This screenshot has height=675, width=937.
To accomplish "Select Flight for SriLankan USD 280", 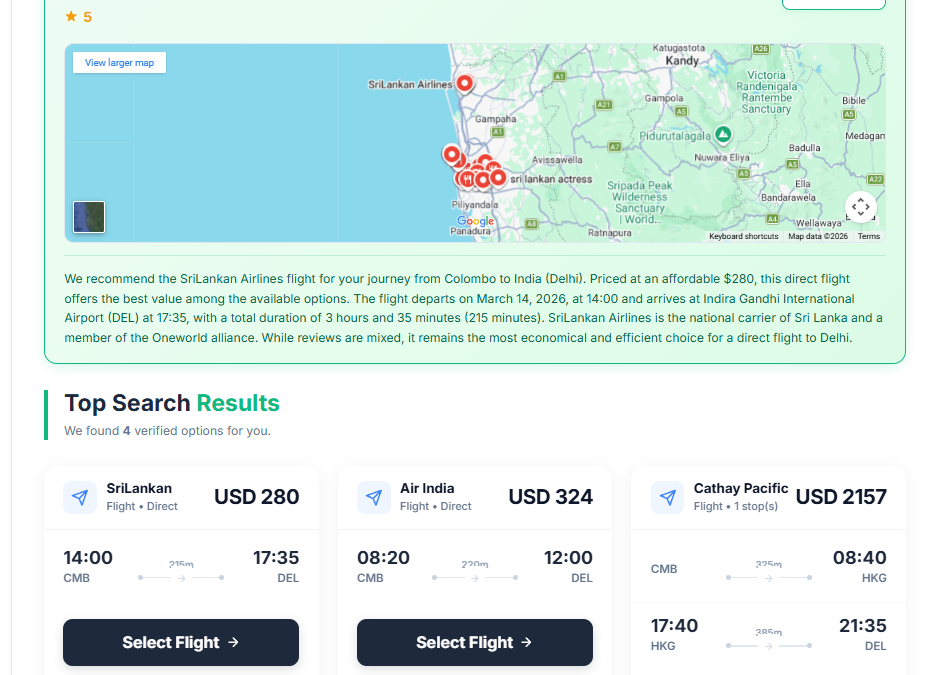I will [181, 642].
